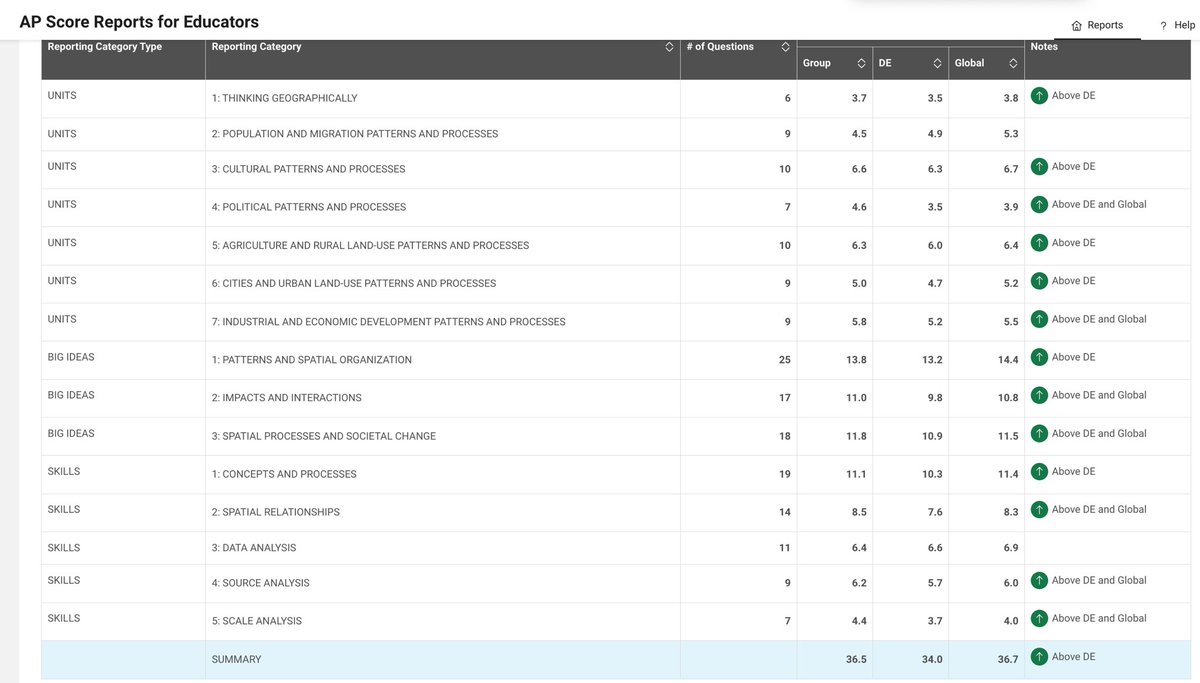Click green arrow icon in Agriculture row

point(1039,243)
